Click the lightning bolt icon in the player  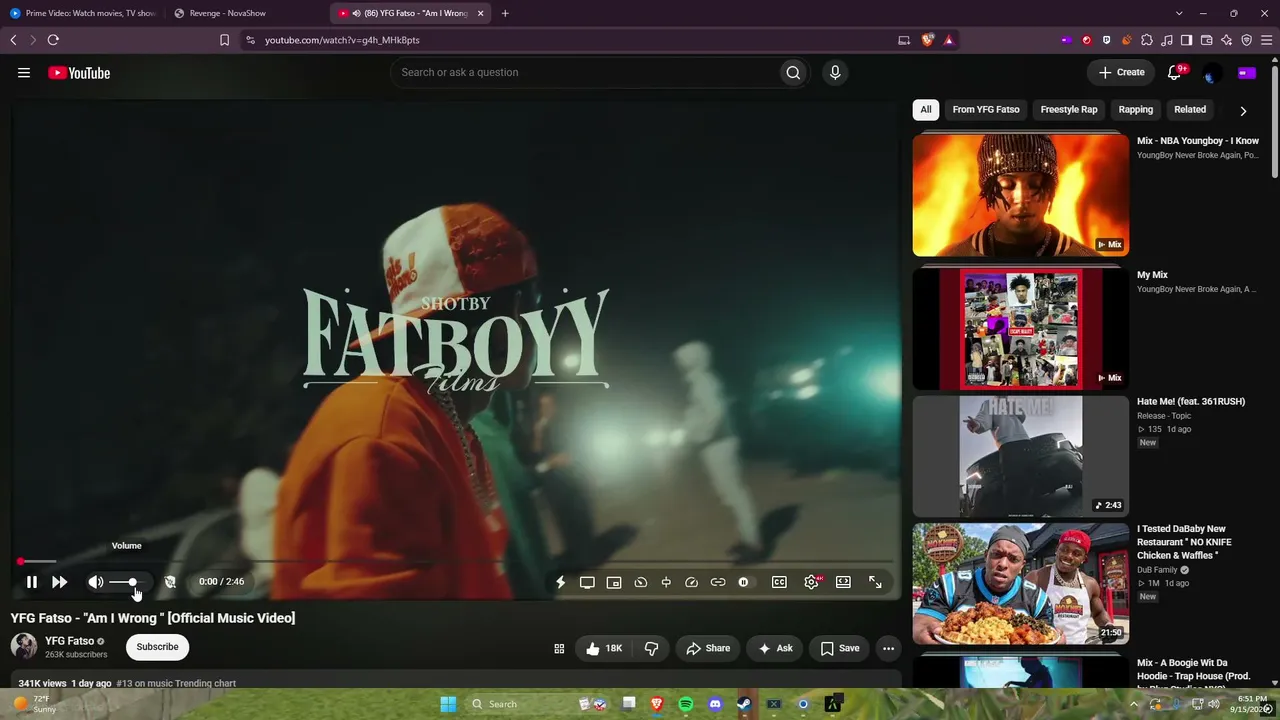[561, 582]
